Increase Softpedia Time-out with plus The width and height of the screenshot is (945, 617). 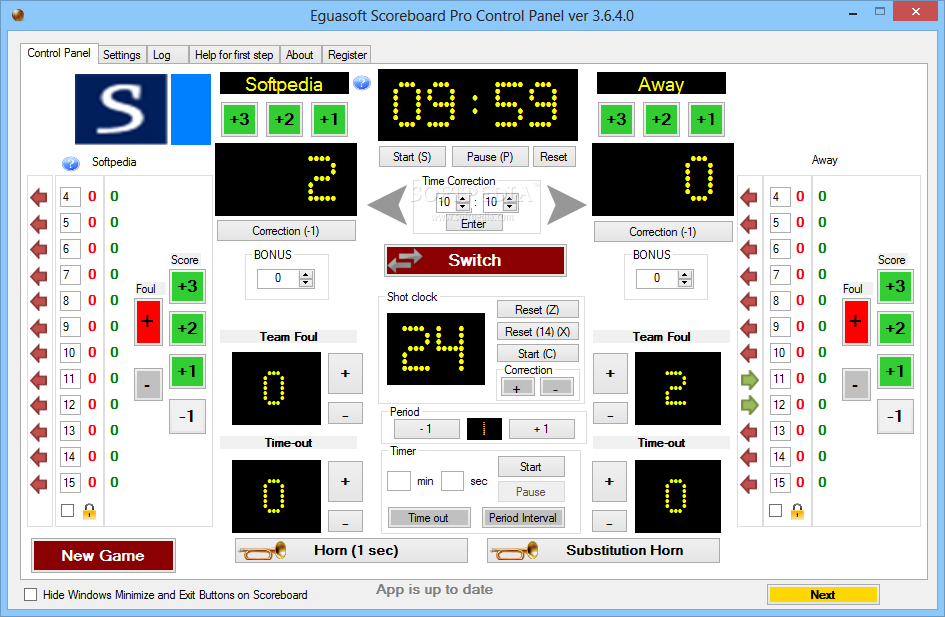click(345, 481)
